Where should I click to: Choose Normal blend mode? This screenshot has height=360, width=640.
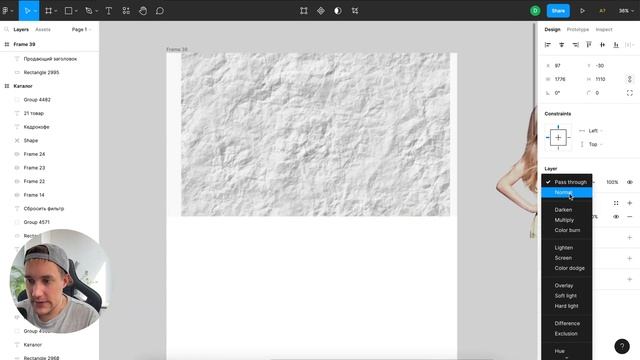point(567,192)
